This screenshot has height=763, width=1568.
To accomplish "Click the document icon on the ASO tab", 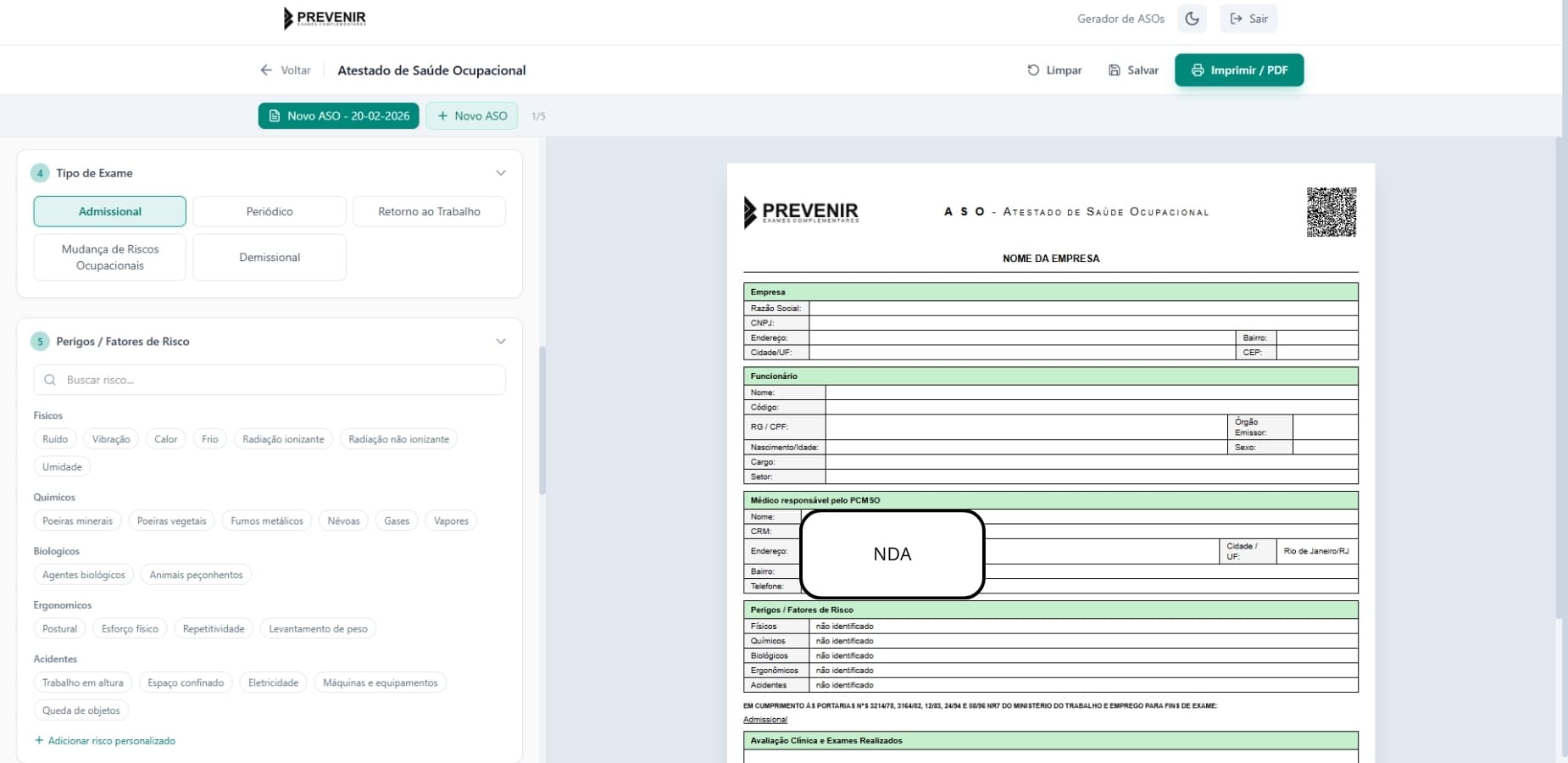I will coord(275,115).
